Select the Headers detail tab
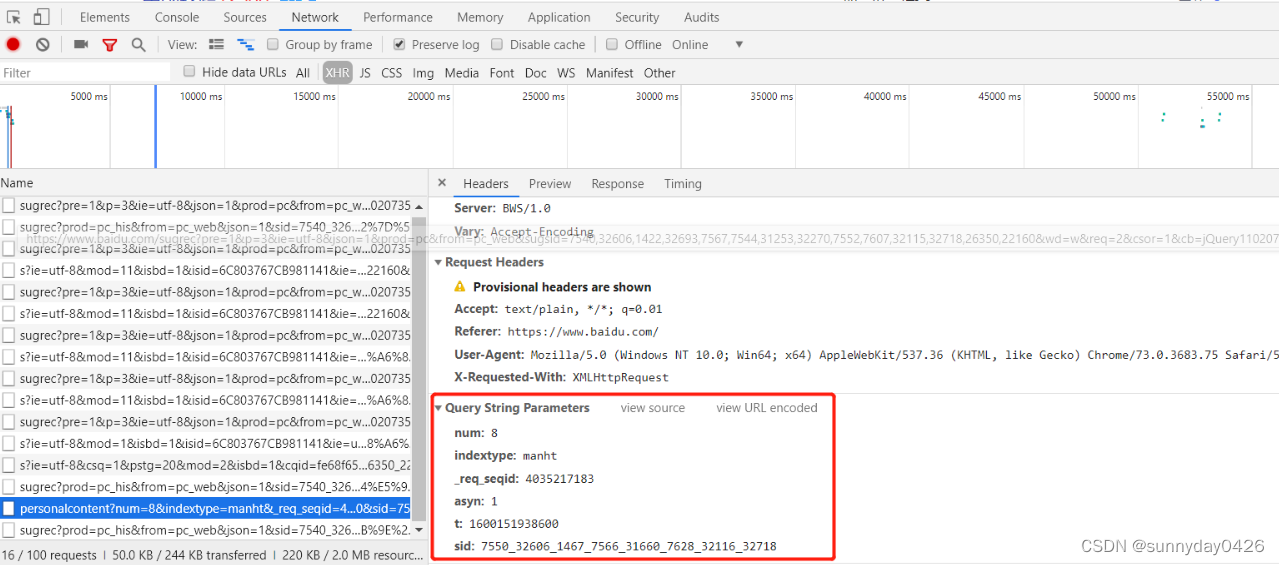The height and width of the screenshot is (565, 1279). coord(486,184)
